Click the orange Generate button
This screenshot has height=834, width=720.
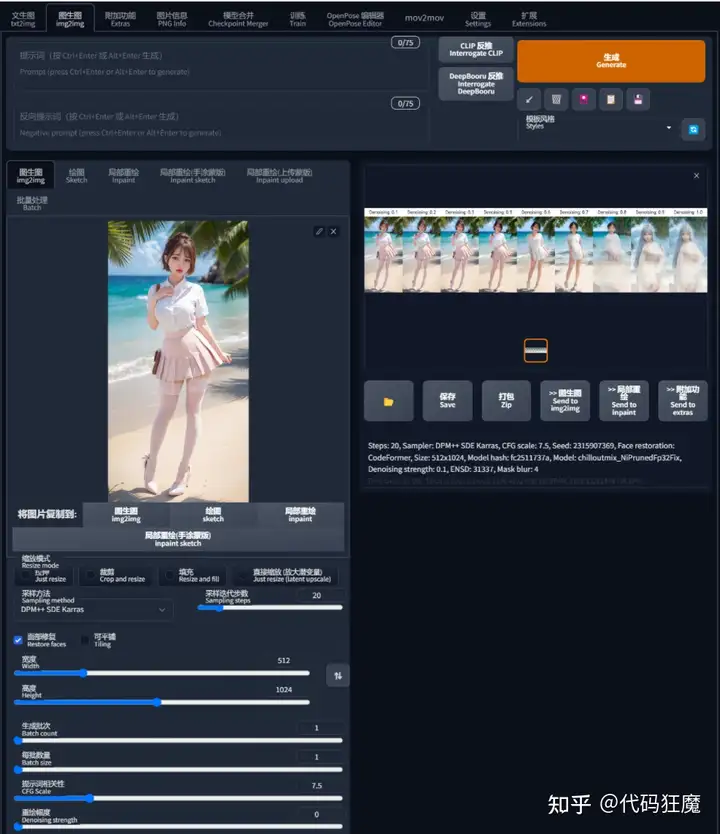click(611, 61)
